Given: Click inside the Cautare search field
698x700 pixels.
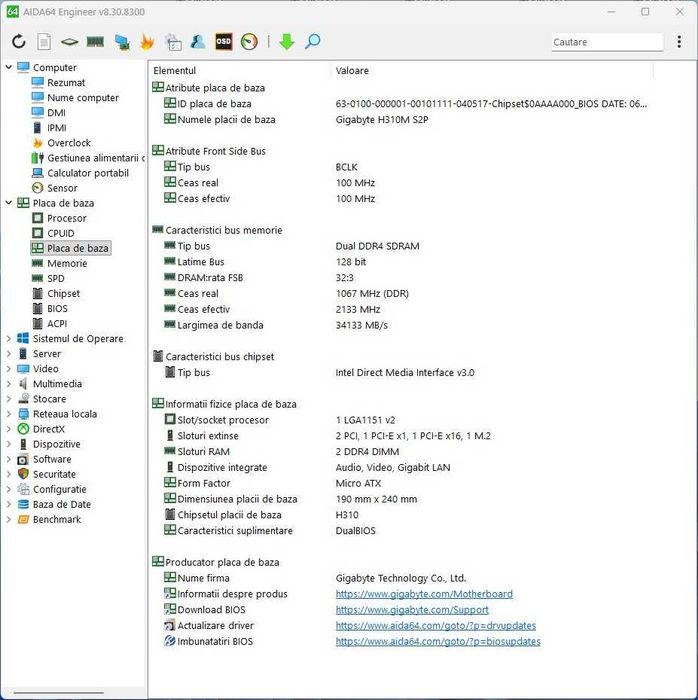Looking at the screenshot, I should click(607, 42).
